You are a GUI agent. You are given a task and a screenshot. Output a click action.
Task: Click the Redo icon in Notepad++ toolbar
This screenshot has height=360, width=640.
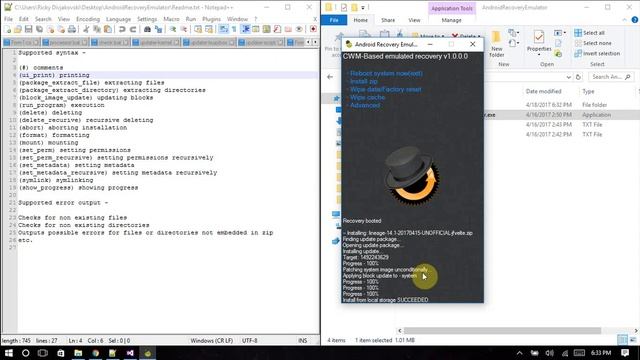(x=133, y=29)
